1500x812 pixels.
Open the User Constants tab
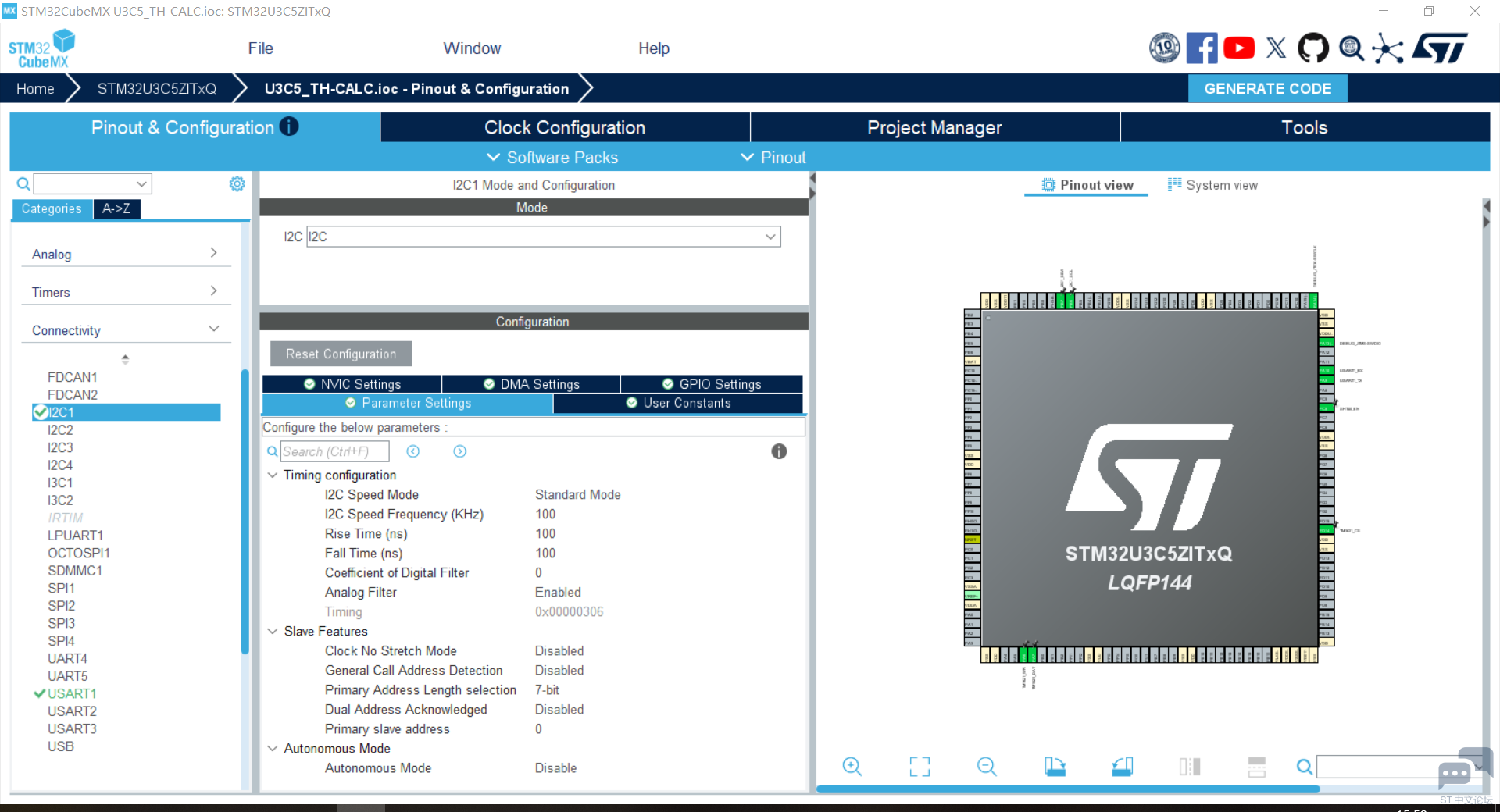coord(678,403)
